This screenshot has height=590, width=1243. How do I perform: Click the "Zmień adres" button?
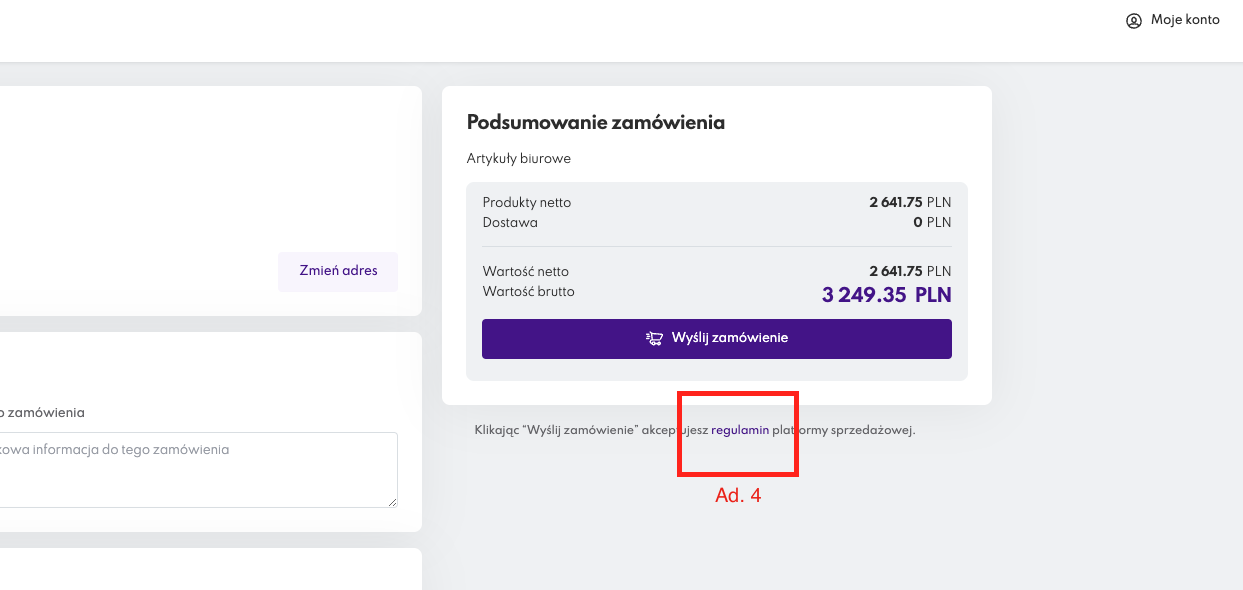point(338,271)
